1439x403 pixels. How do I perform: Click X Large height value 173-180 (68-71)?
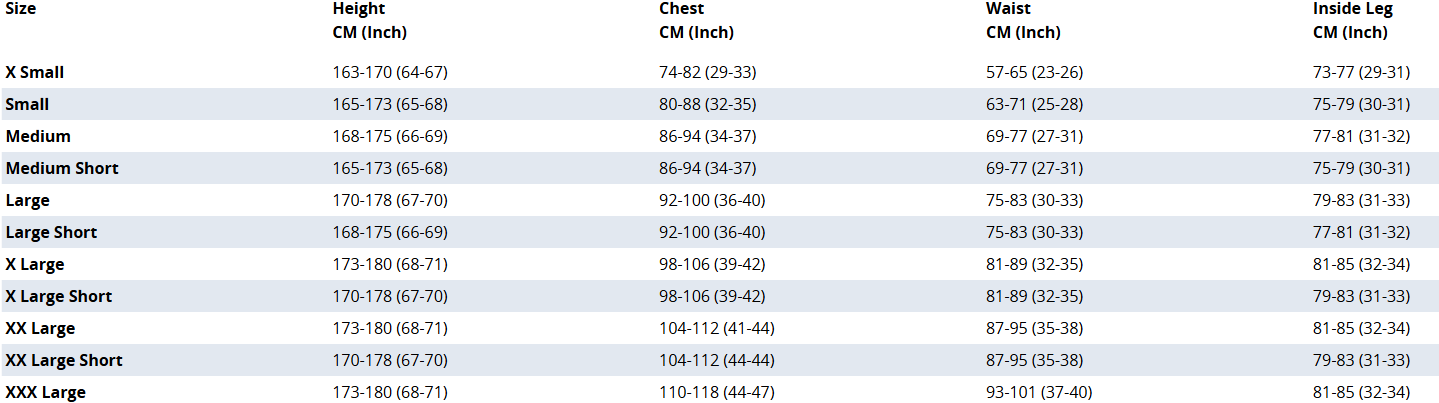390,264
